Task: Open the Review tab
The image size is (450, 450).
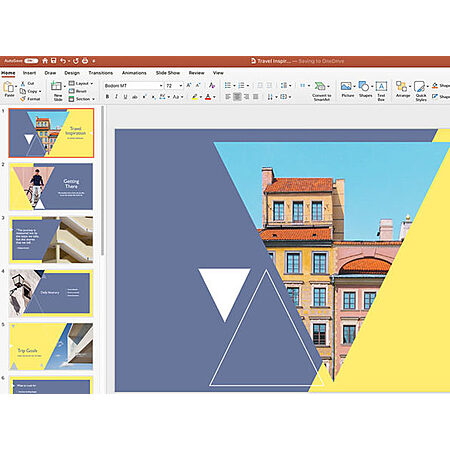Action: (197, 73)
